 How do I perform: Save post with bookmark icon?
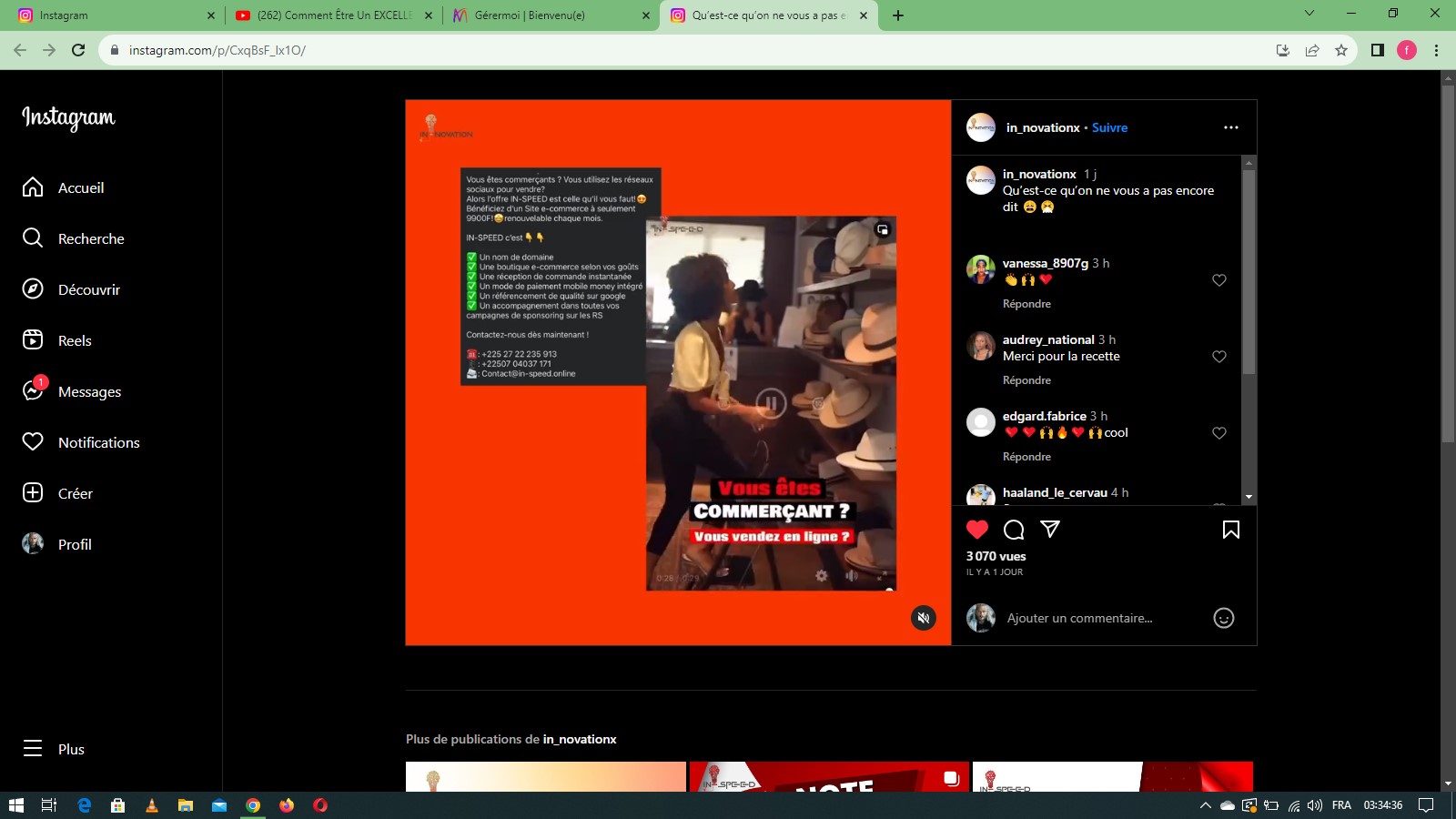pyautogui.click(x=1230, y=530)
